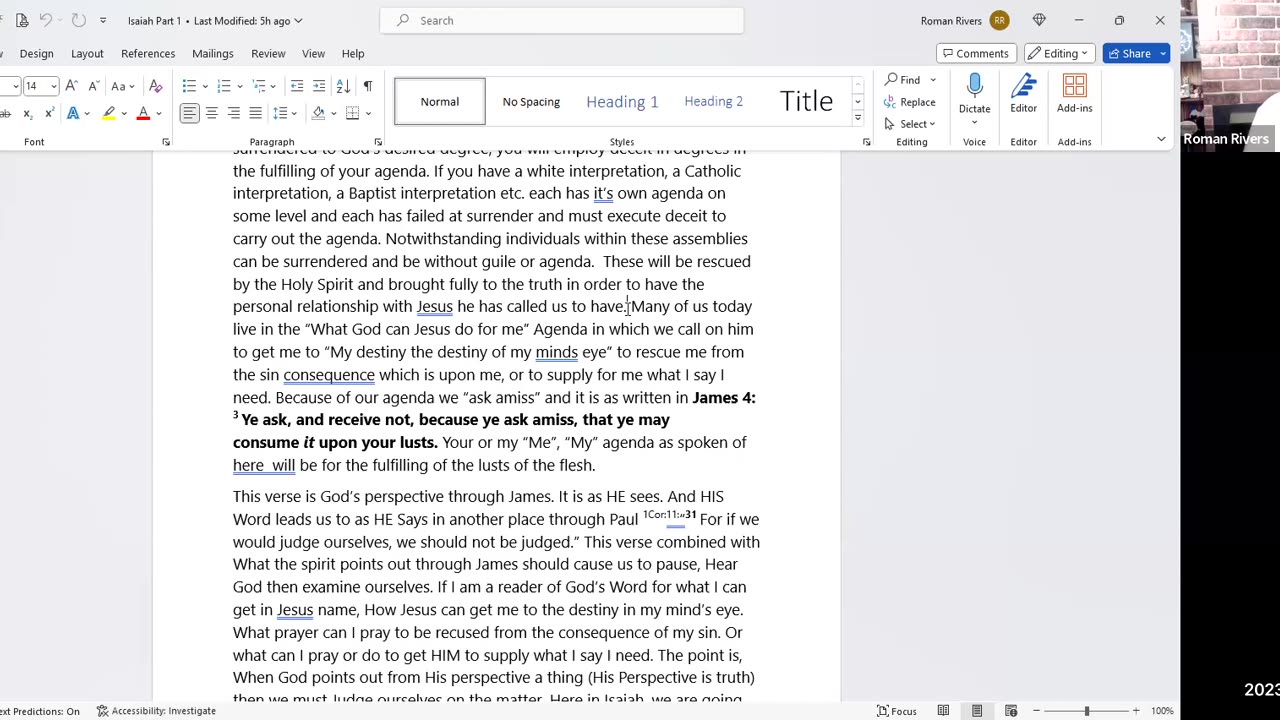Viewport: 1280px width, 720px height.
Task: Apply Heading 1 style
Action: point(622,101)
